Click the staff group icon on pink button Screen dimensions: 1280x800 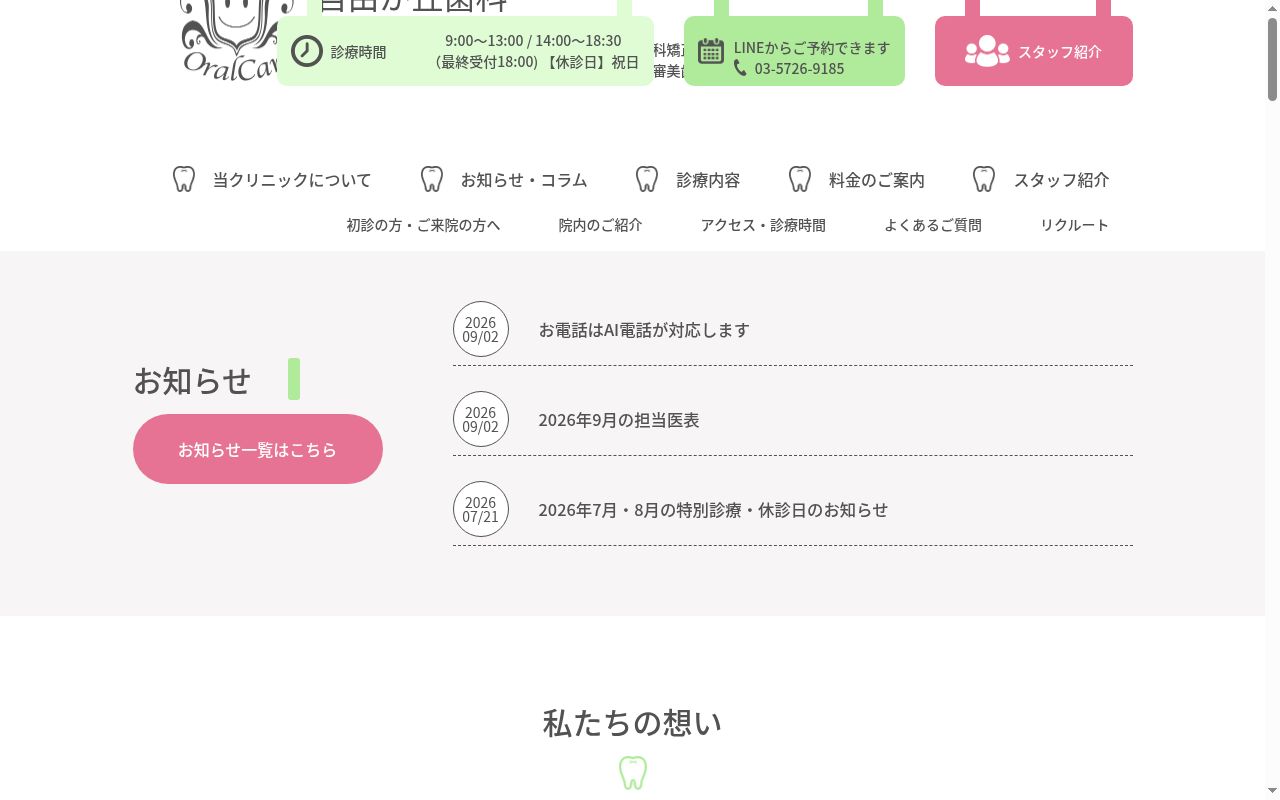tap(987, 51)
